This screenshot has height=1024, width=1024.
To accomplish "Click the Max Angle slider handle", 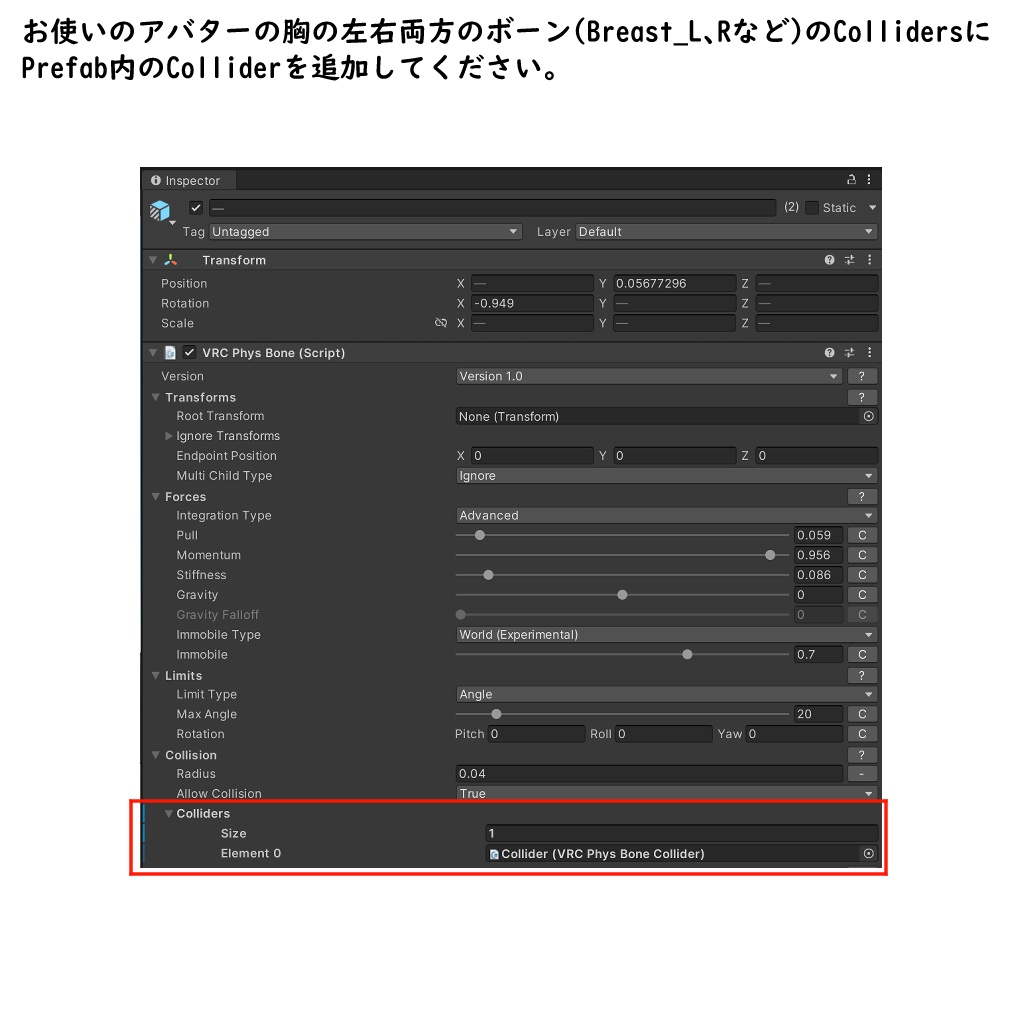I will pyautogui.click(x=496, y=714).
